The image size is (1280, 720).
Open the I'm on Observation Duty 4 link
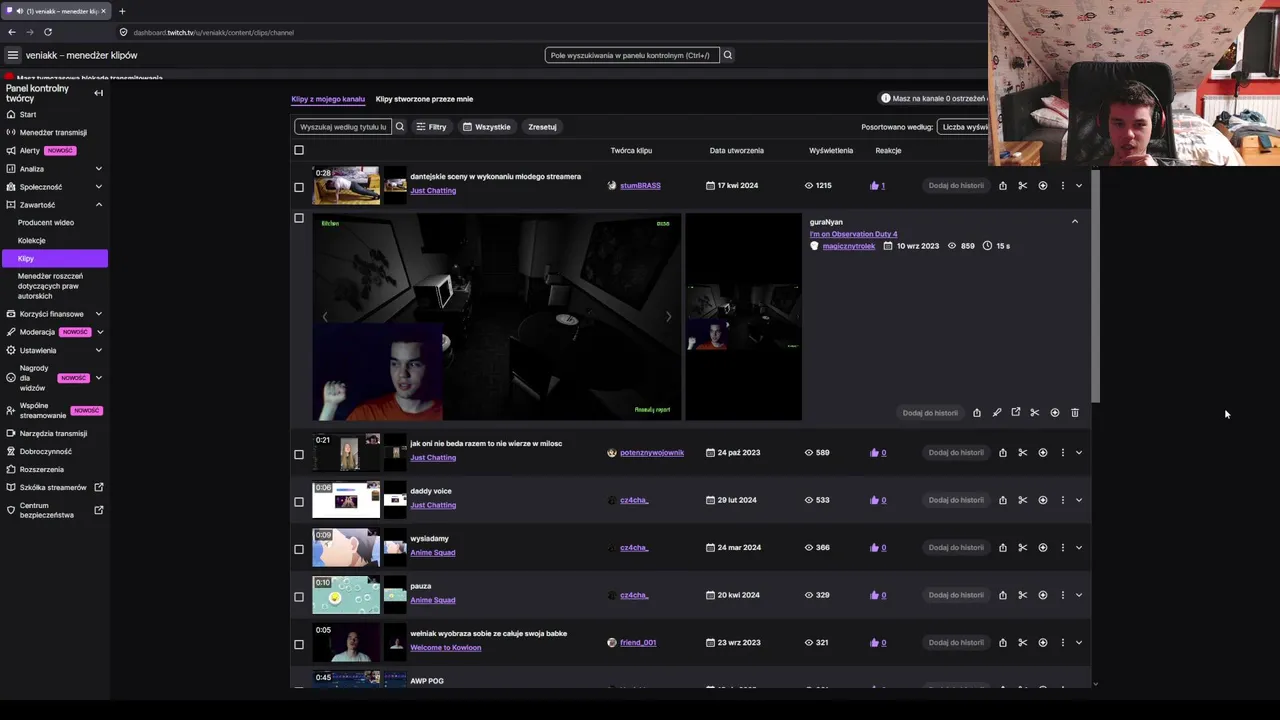853,234
